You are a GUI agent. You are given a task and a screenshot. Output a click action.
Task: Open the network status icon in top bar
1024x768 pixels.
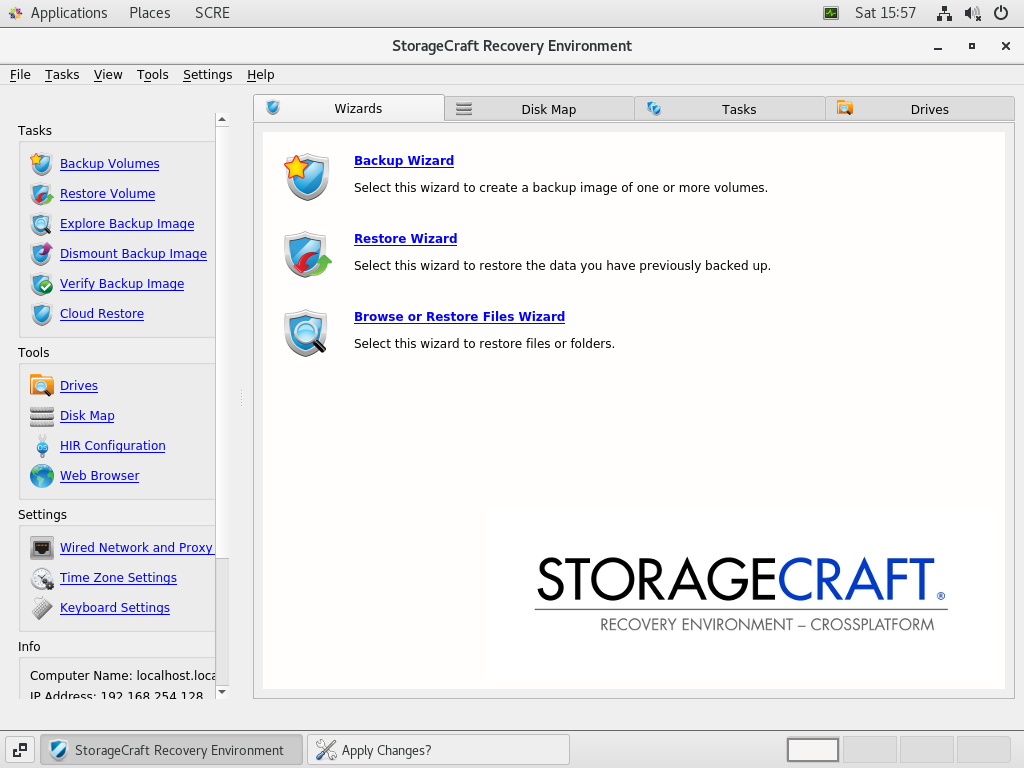[944, 13]
